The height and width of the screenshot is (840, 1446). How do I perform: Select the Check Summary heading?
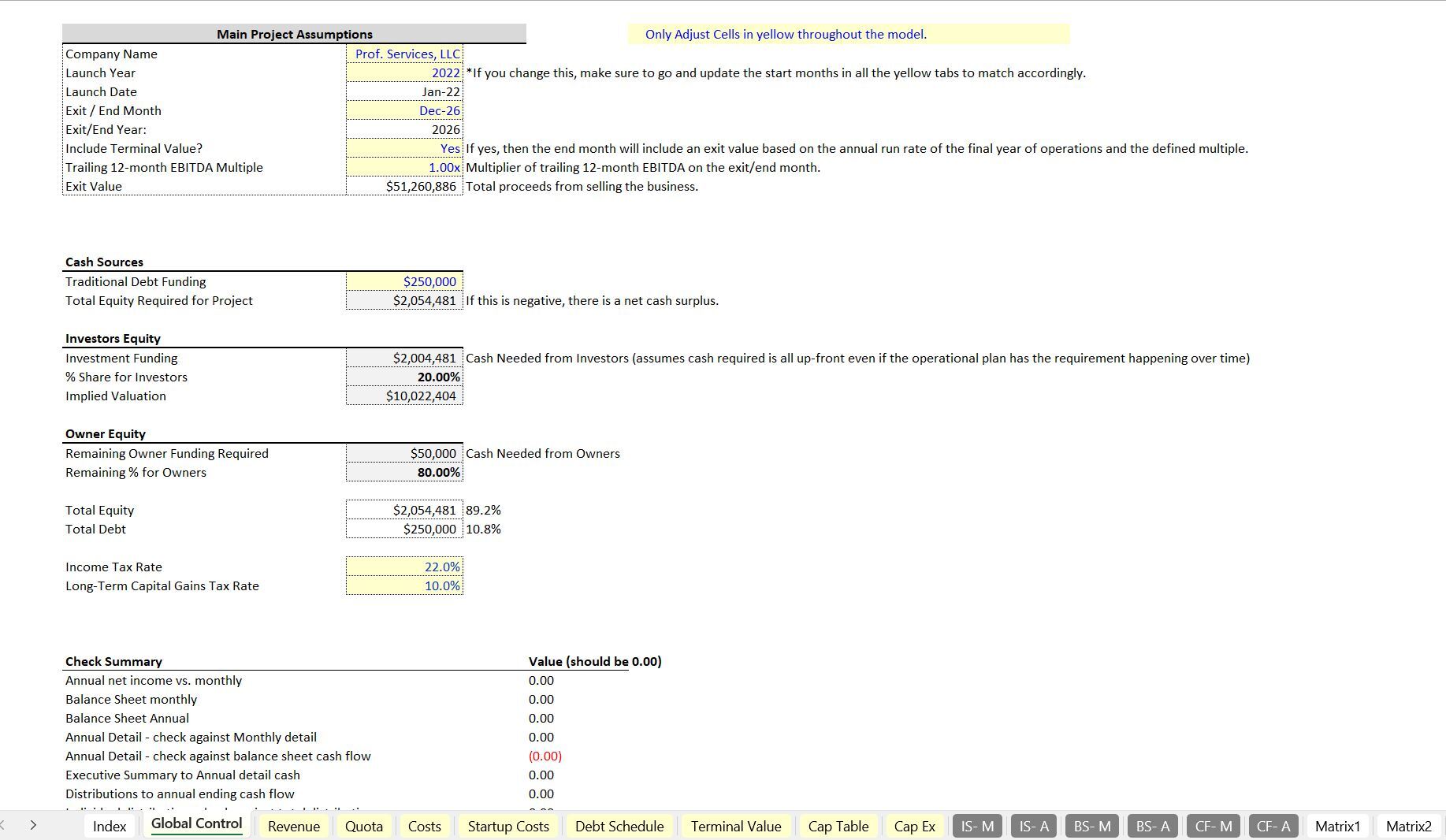coord(113,661)
